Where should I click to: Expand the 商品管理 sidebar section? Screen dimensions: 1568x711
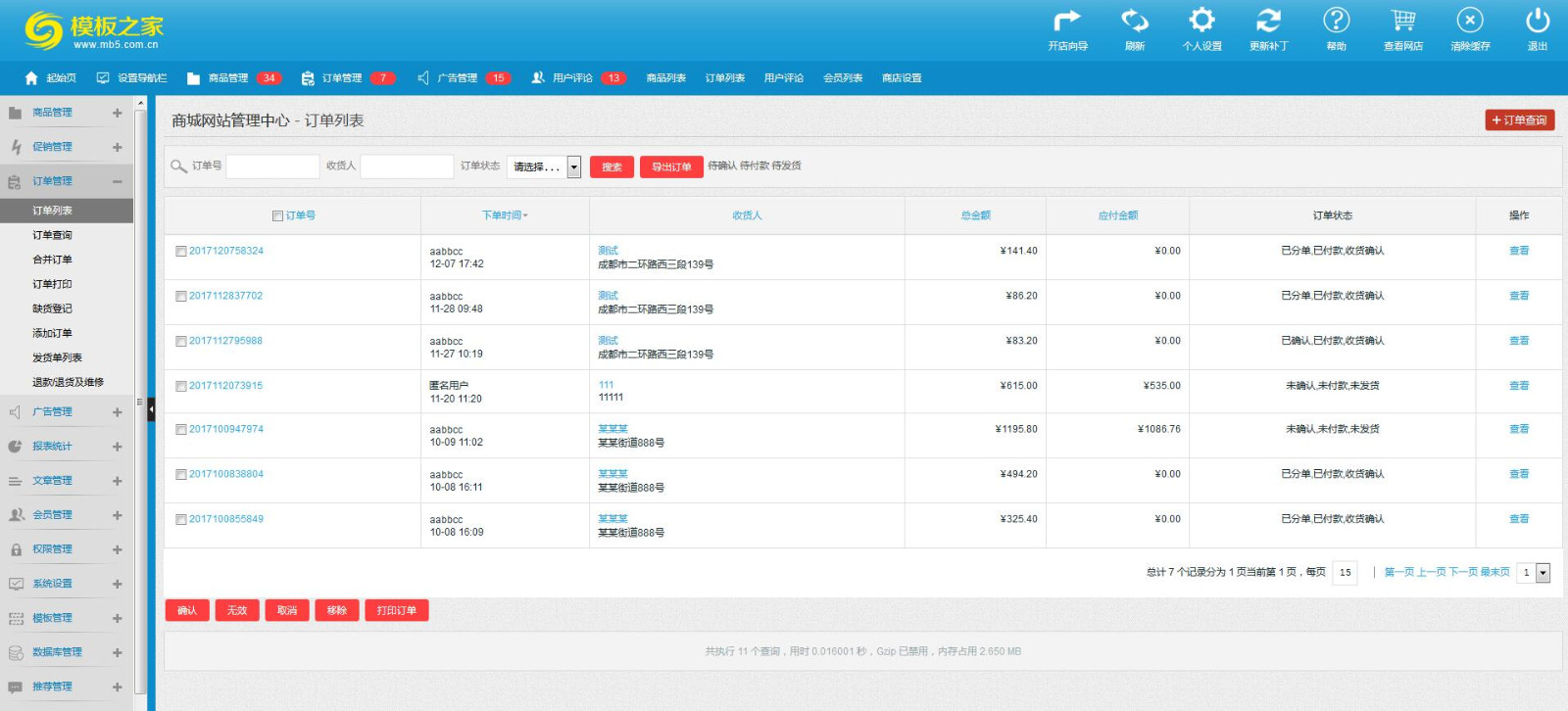click(x=117, y=113)
